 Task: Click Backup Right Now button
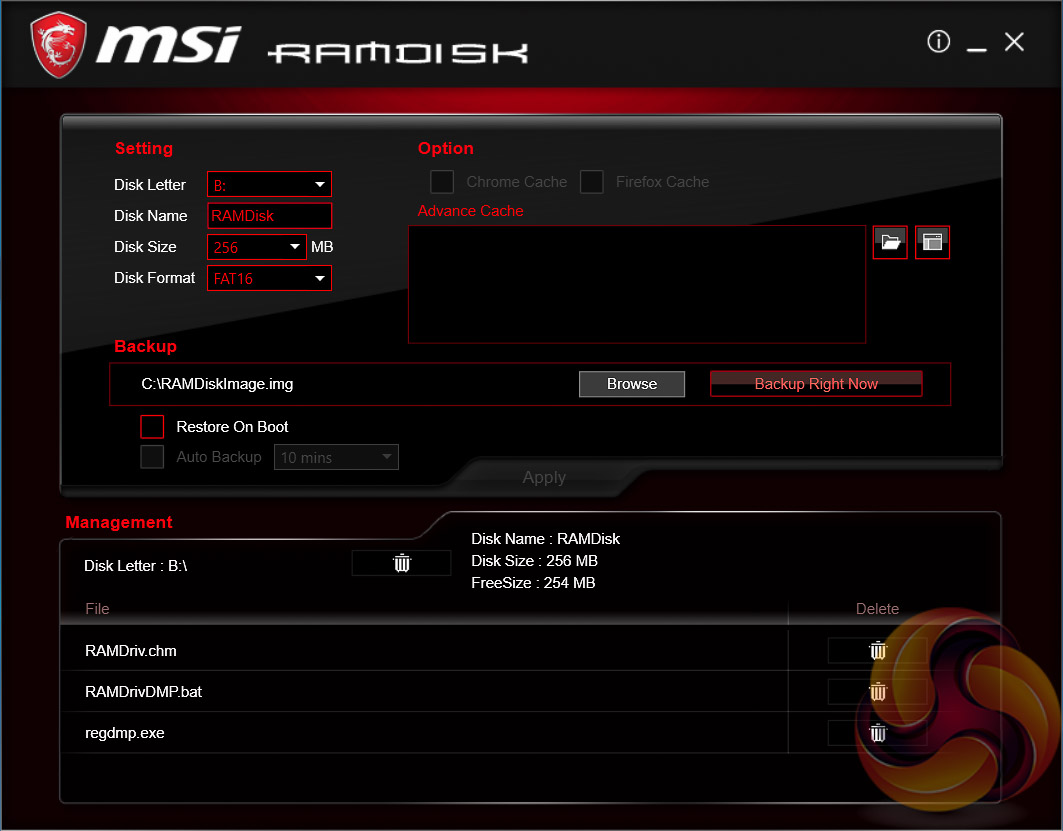pyautogui.click(x=816, y=384)
